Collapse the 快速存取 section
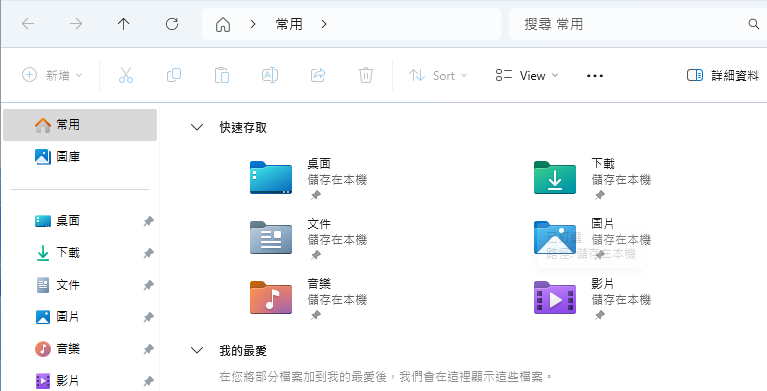Viewport: 767px width, 391px height. click(197, 128)
